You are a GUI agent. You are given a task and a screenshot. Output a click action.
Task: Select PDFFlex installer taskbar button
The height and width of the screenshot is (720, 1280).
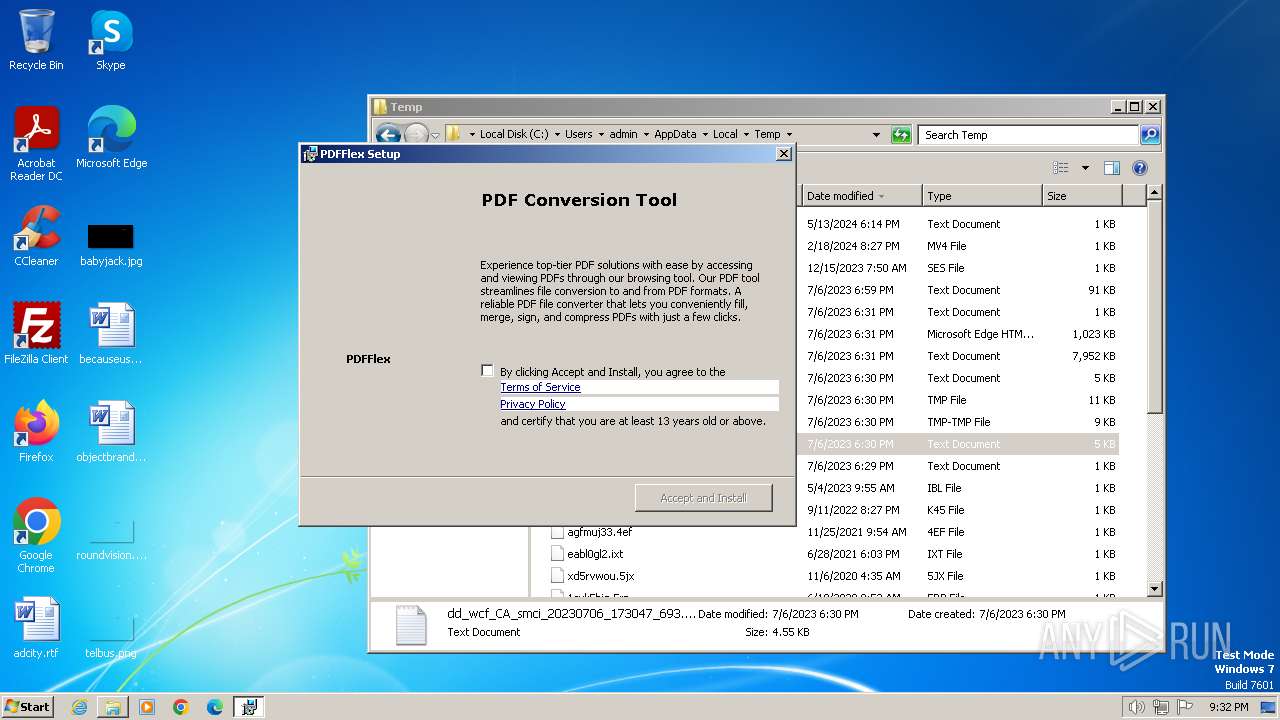point(249,707)
